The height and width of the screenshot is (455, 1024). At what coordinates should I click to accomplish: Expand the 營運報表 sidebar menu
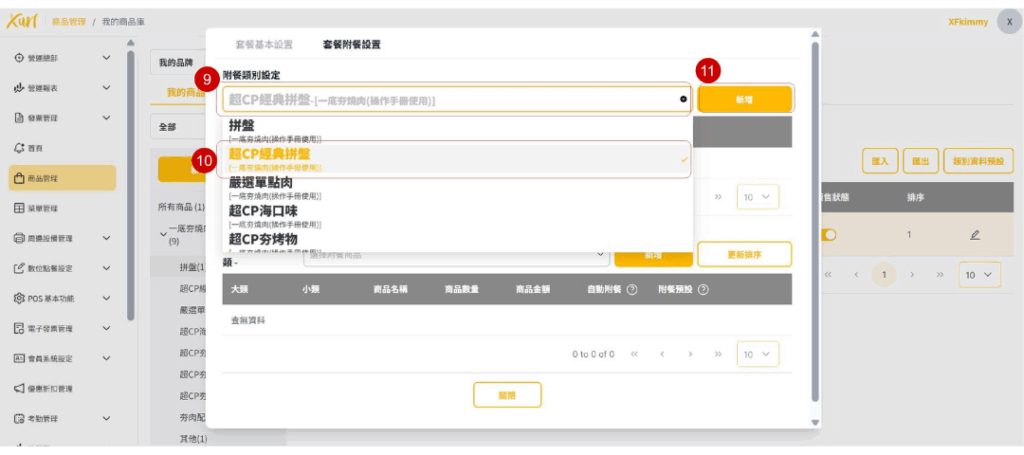point(58,88)
